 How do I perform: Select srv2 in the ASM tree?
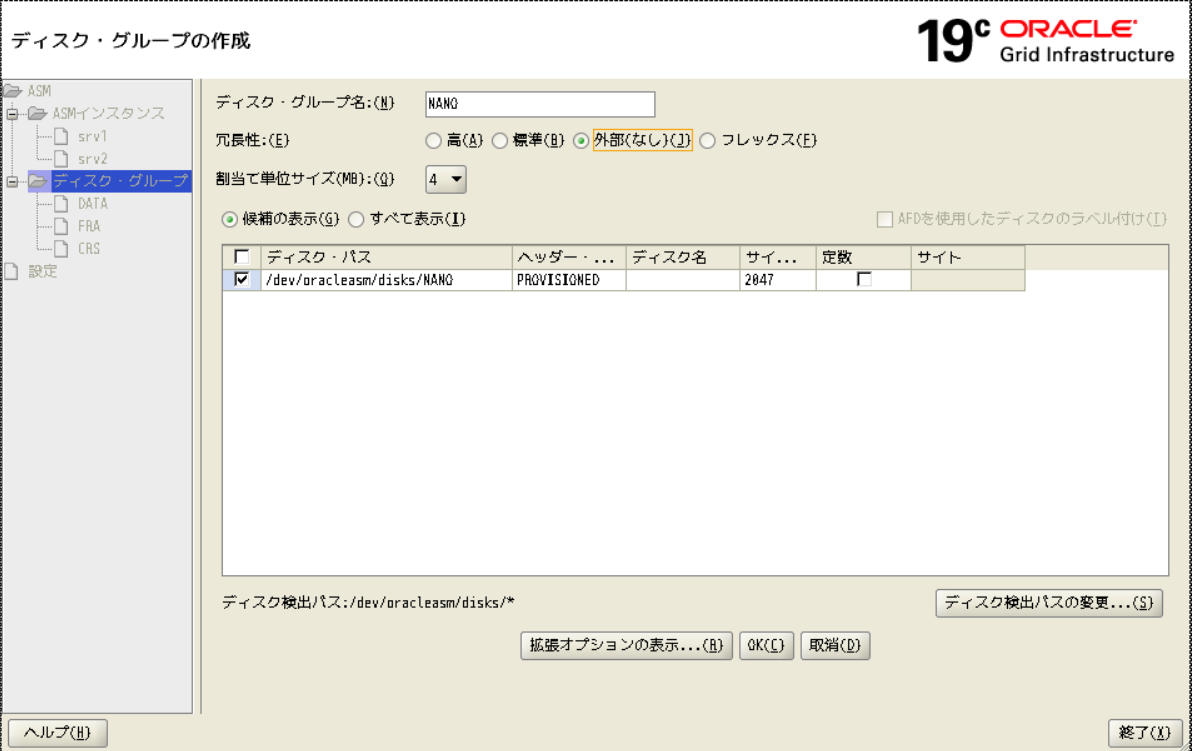92,159
